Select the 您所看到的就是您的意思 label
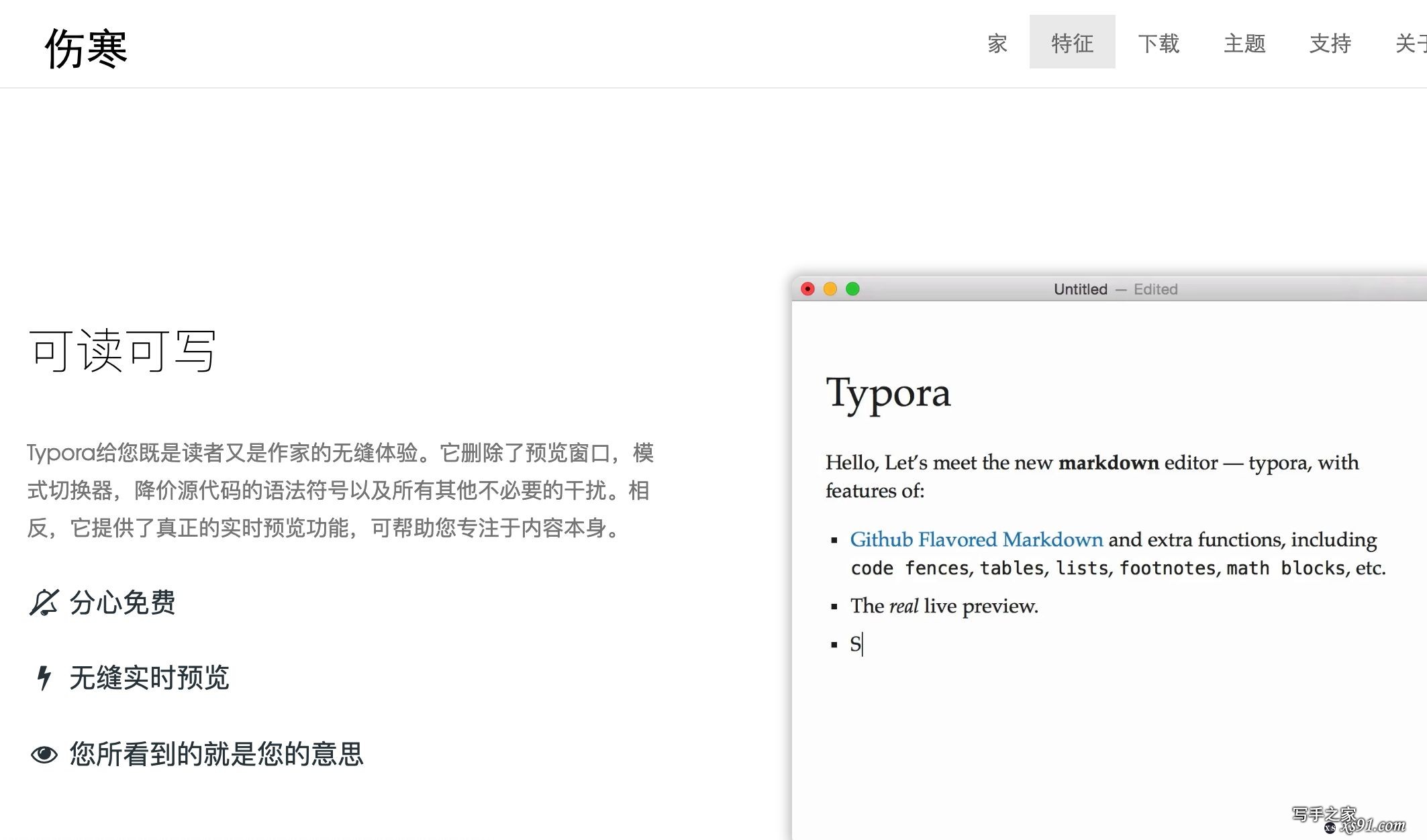 coord(217,754)
